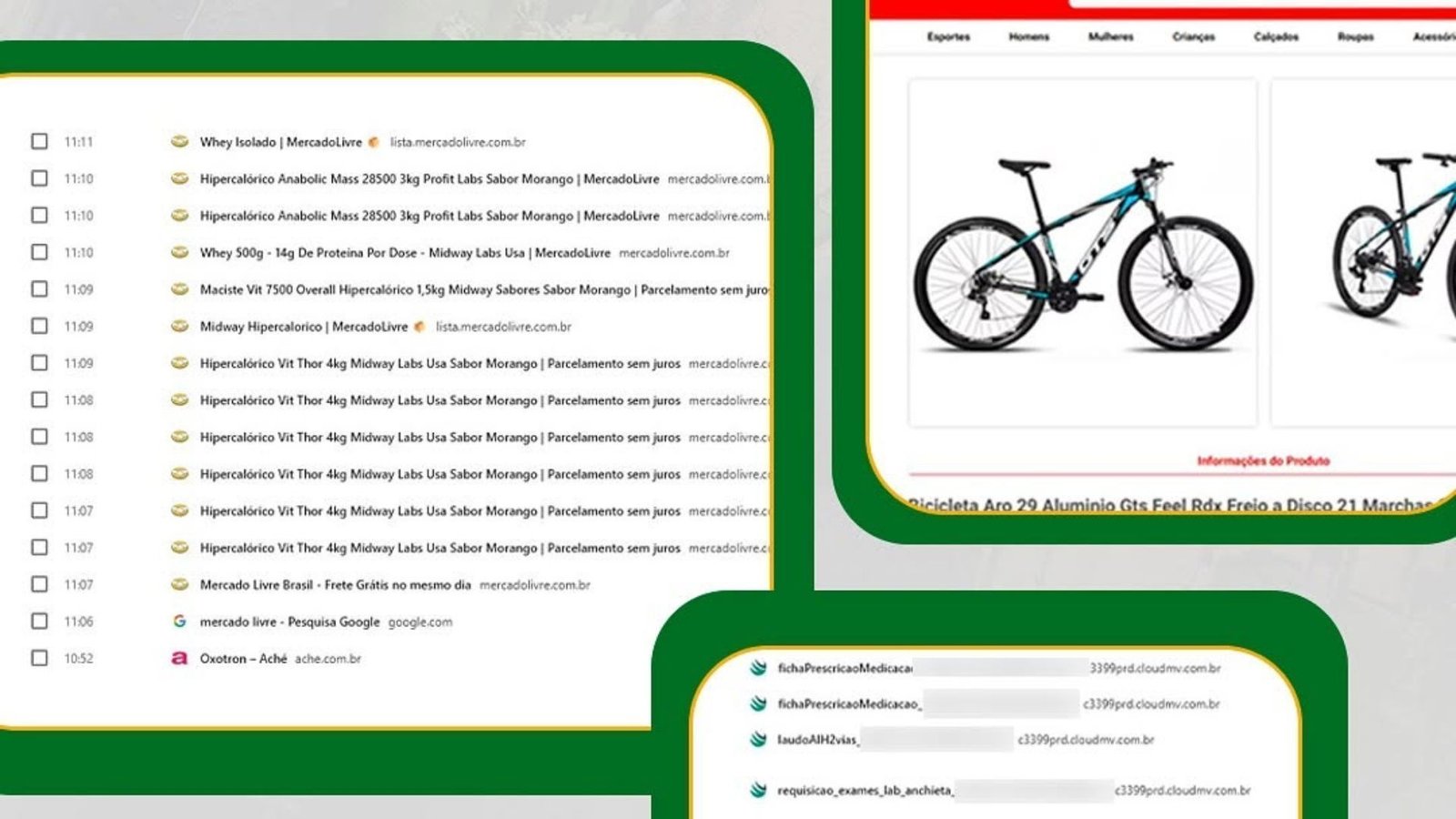This screenshot has height=819, width=1456.
Task: Click the Aché favicon next to Oxotron
Action: 179,658
